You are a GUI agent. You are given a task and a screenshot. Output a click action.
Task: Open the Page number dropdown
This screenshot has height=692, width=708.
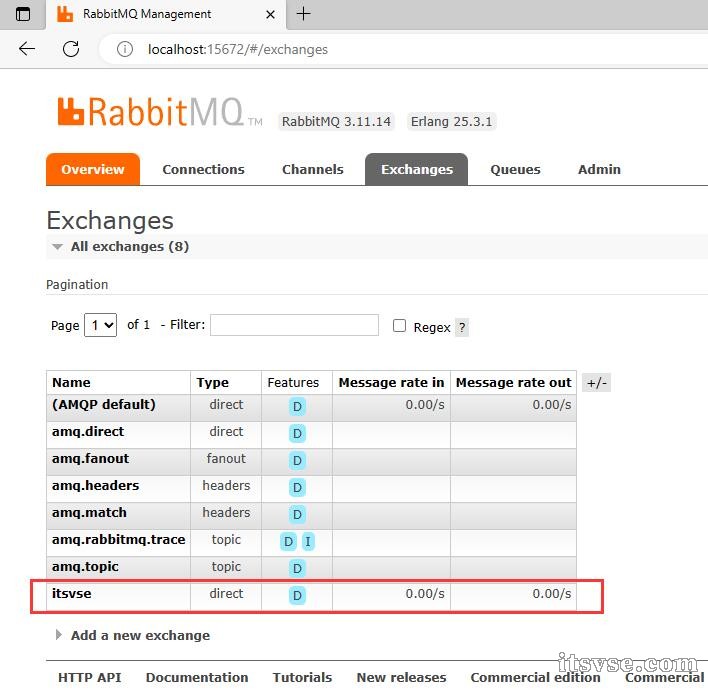click(101, 325)
